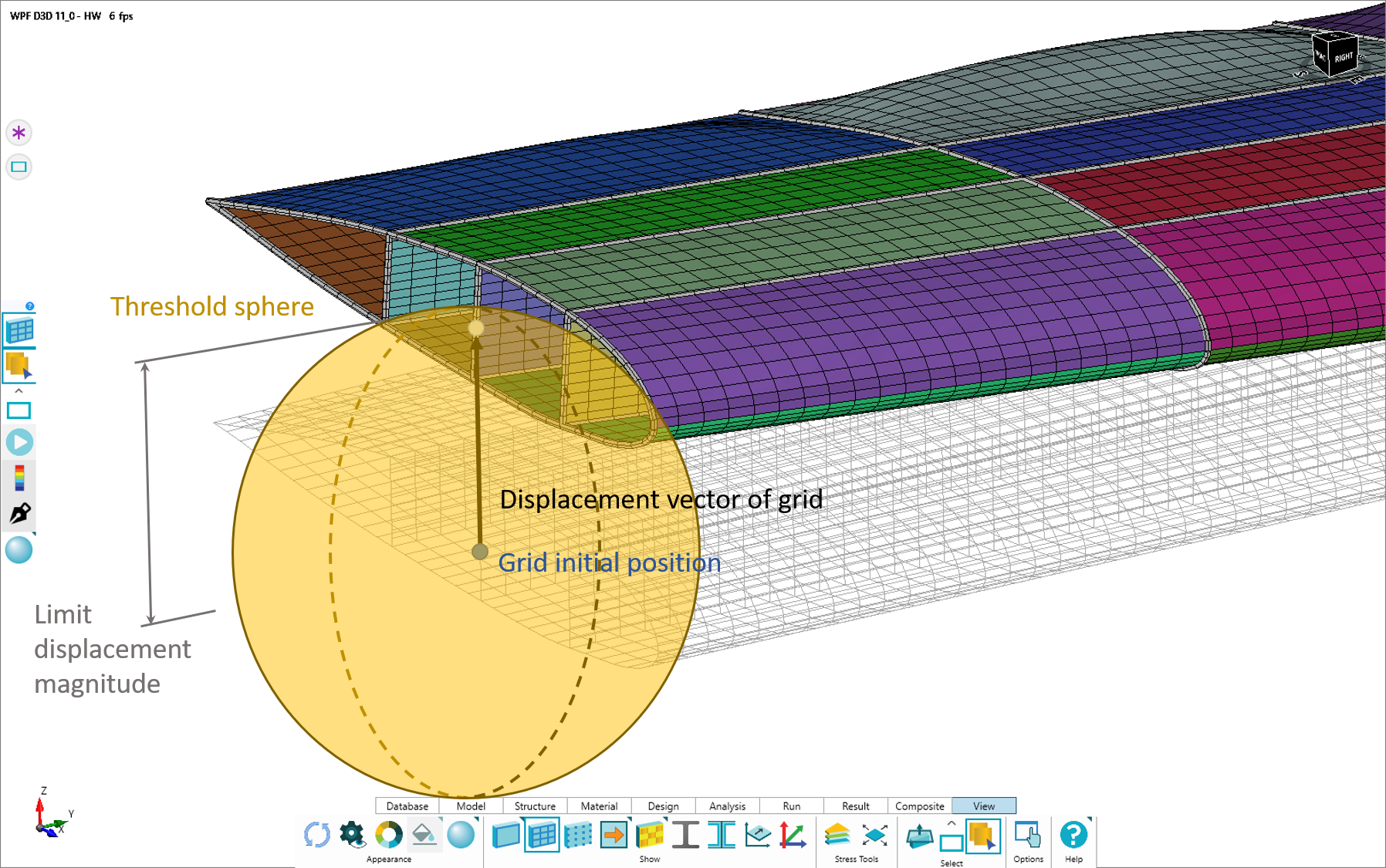1386x868 pixels.
Task: Select the pen nib tool in left sidebar
Action: 19,514
